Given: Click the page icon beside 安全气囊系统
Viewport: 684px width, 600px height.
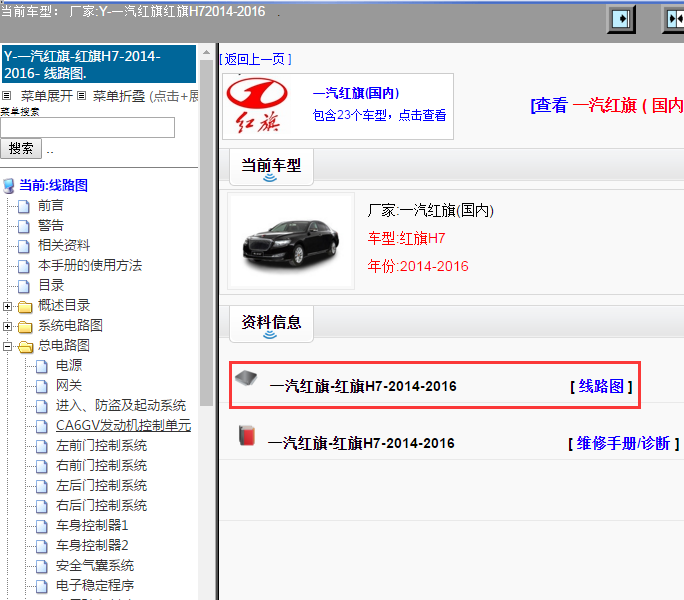Looking at the screenshot, I should pyautogui.click(x=42, y=567).
